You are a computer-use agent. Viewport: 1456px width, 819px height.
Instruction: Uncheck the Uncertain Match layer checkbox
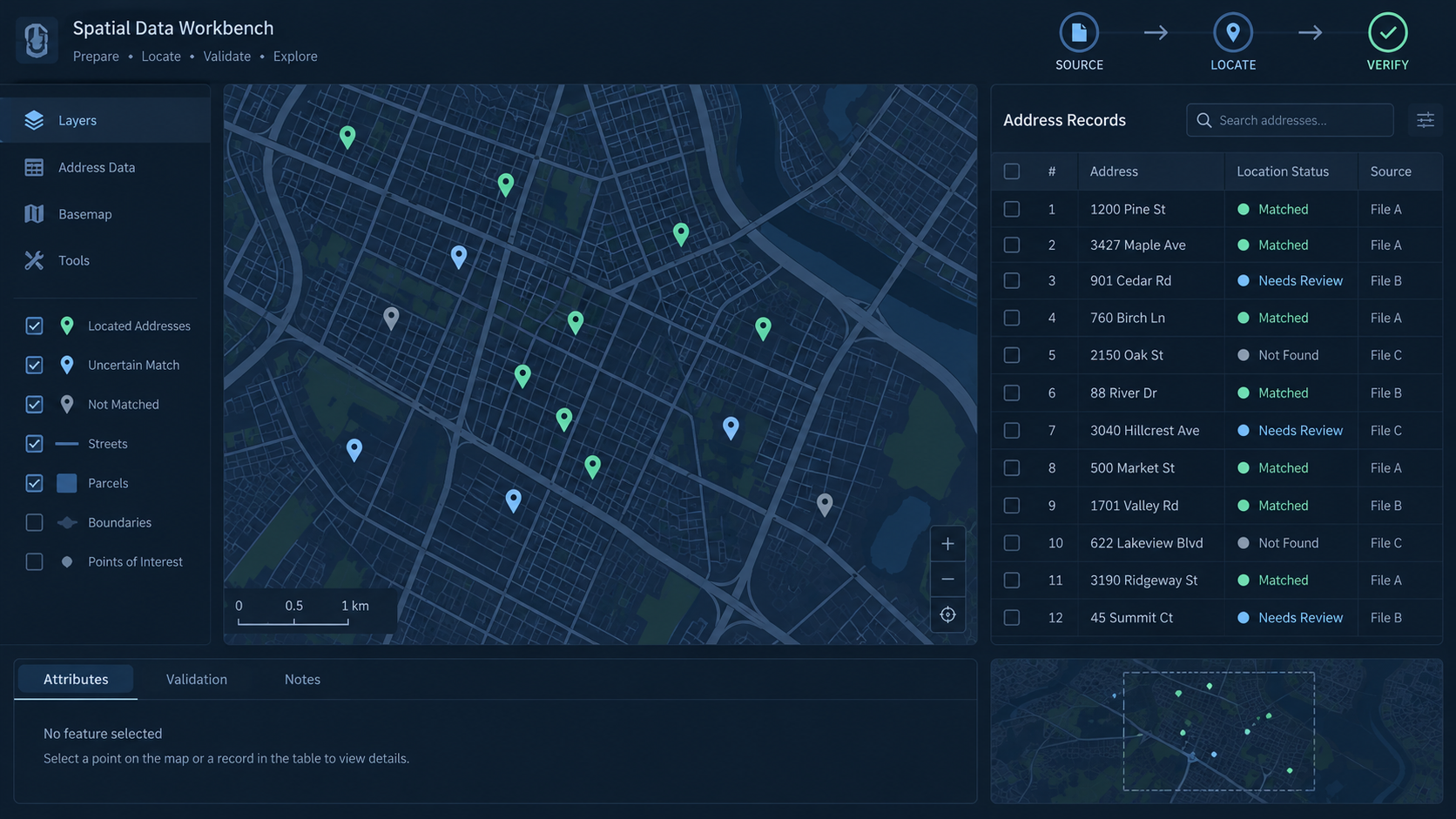pos(34,365)
